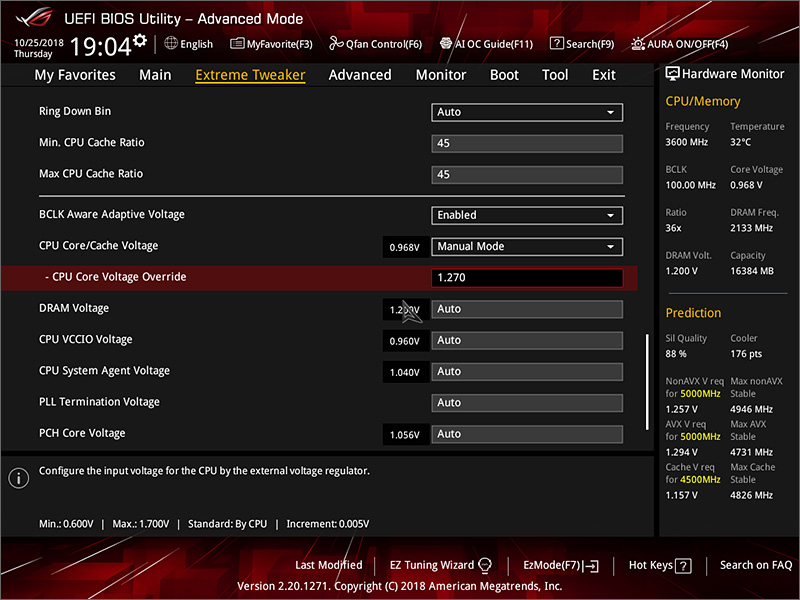Screen dimensions: 800x600
Task: Open the Ring Down Bin dropdown
Action: tap(527, 112)
